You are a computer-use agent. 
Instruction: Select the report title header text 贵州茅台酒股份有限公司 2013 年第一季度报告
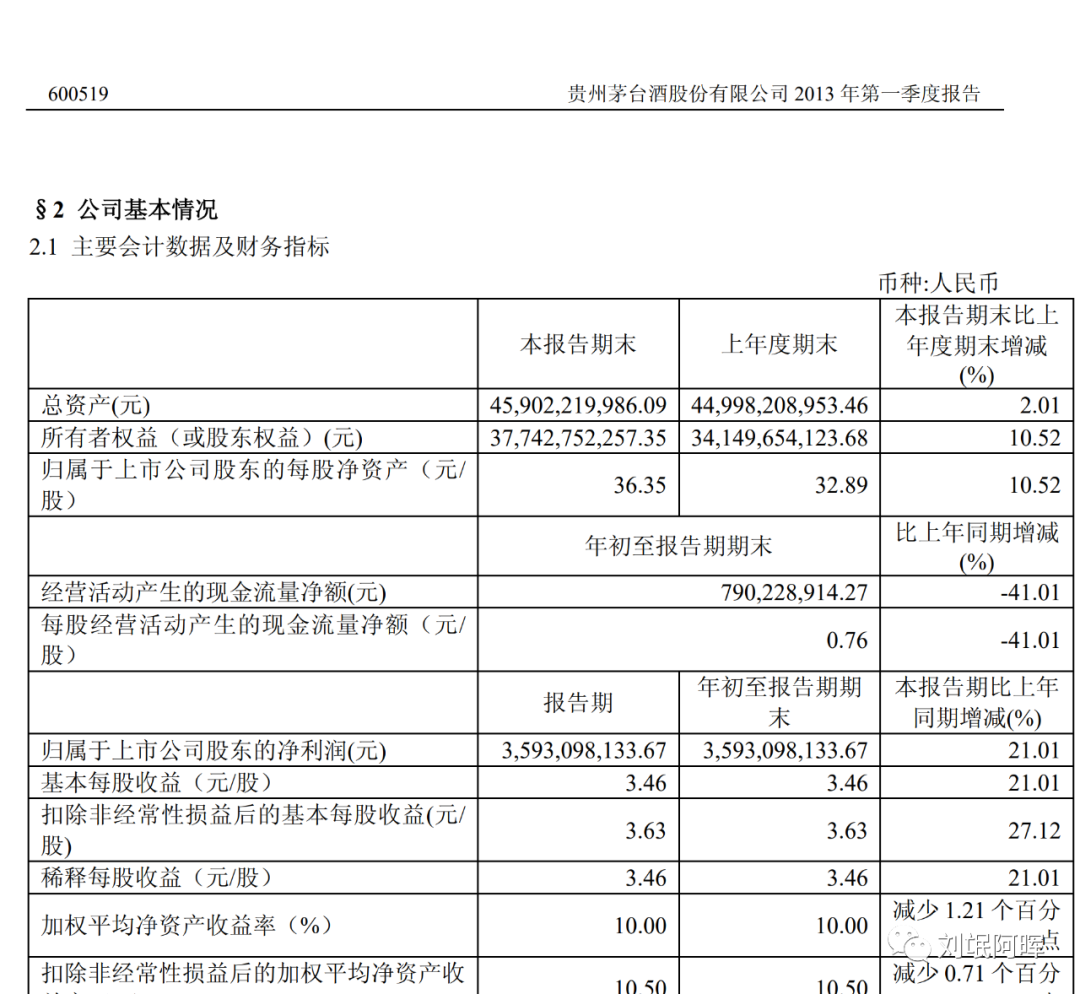(773, 94)
